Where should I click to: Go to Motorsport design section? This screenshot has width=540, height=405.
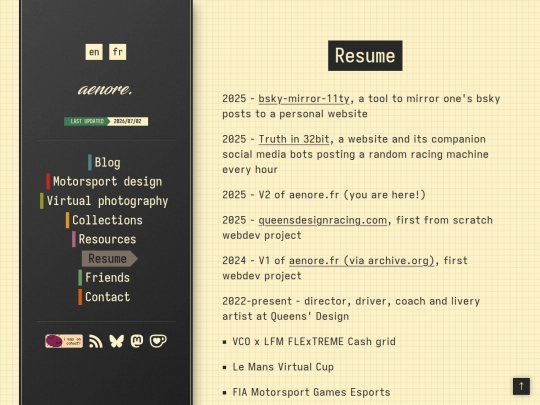point(104,181)
